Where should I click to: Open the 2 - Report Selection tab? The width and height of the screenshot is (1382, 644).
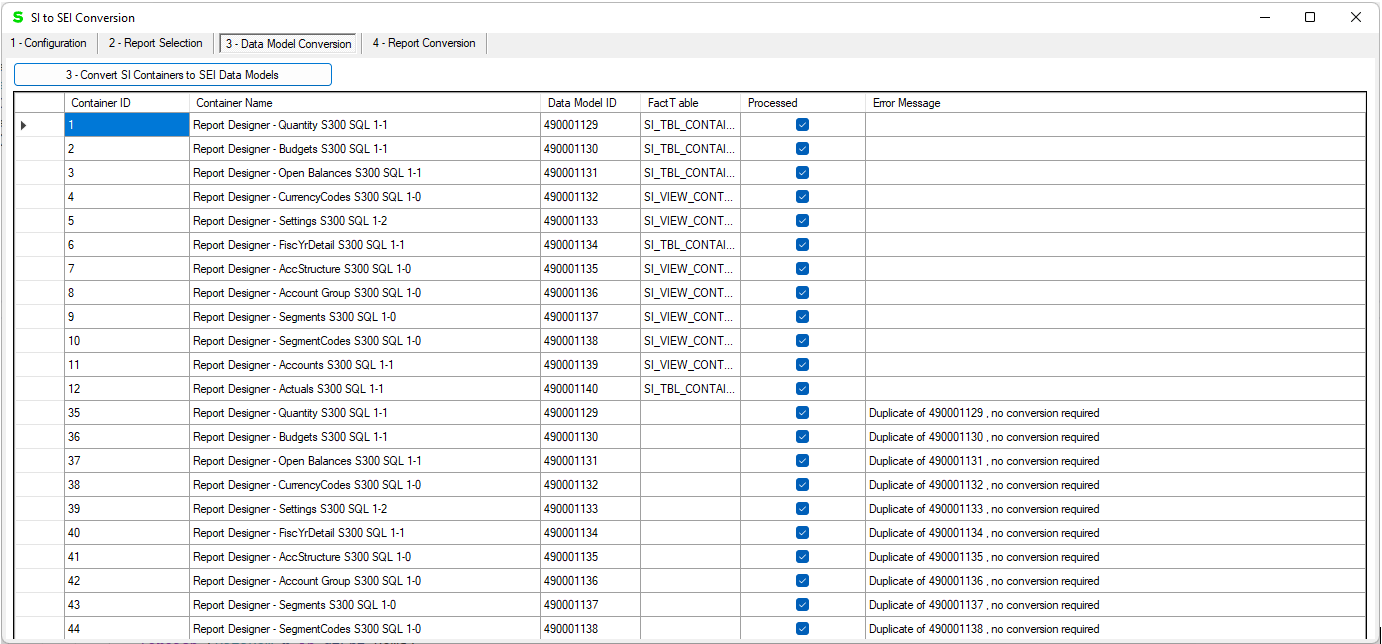(155, 43)
